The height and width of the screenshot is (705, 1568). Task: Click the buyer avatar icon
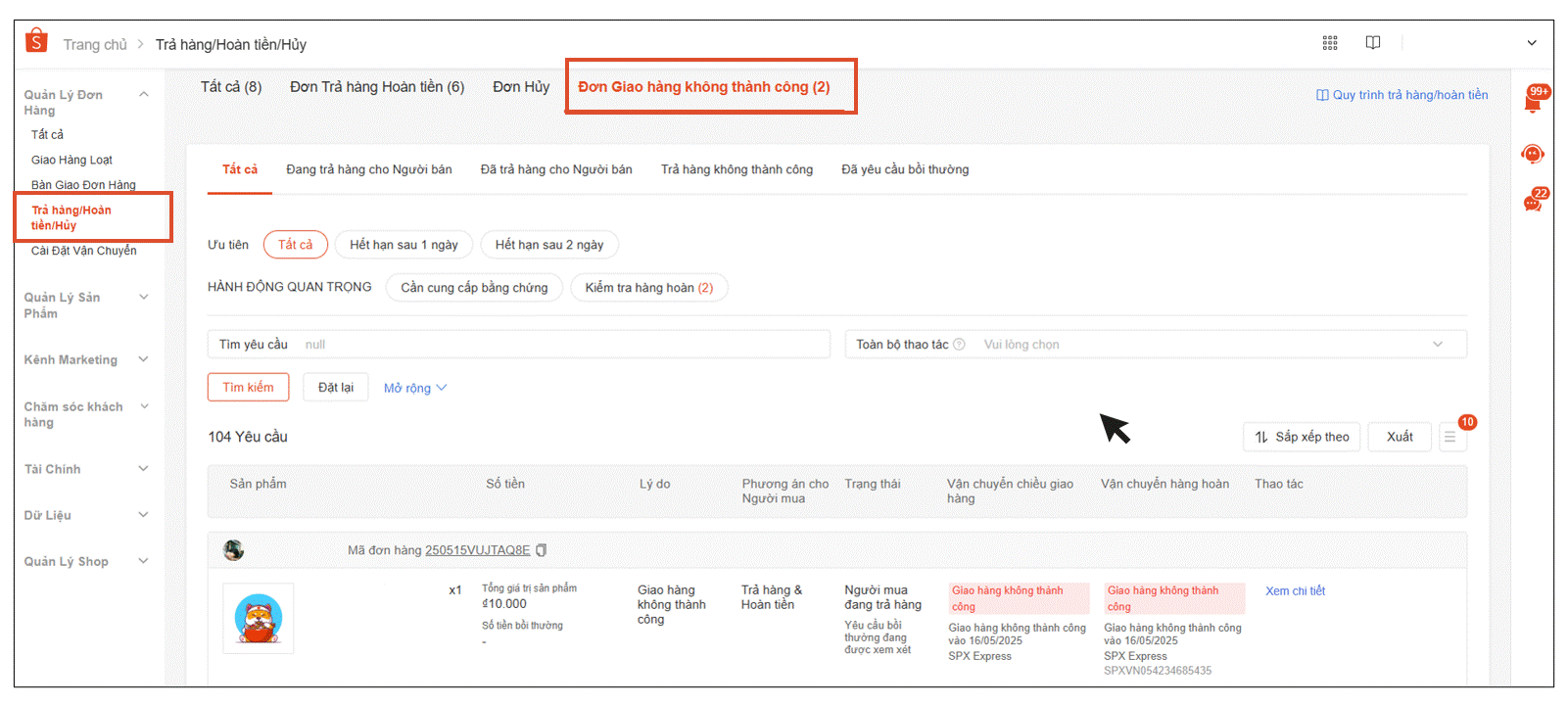[x=233, y=550]
